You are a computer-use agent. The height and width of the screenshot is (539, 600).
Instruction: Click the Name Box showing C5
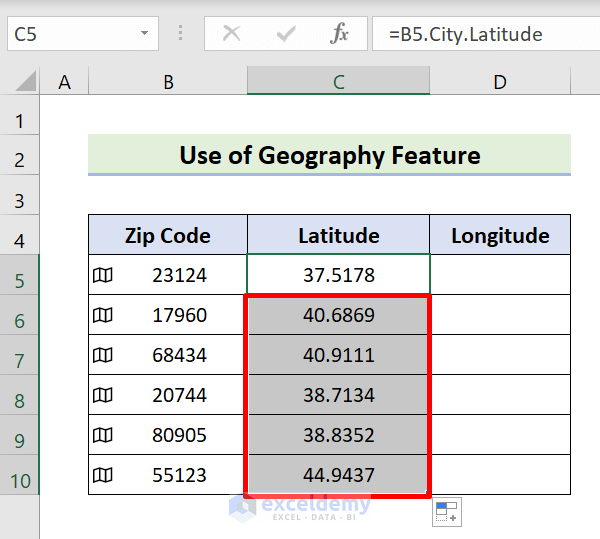(70, 34)
